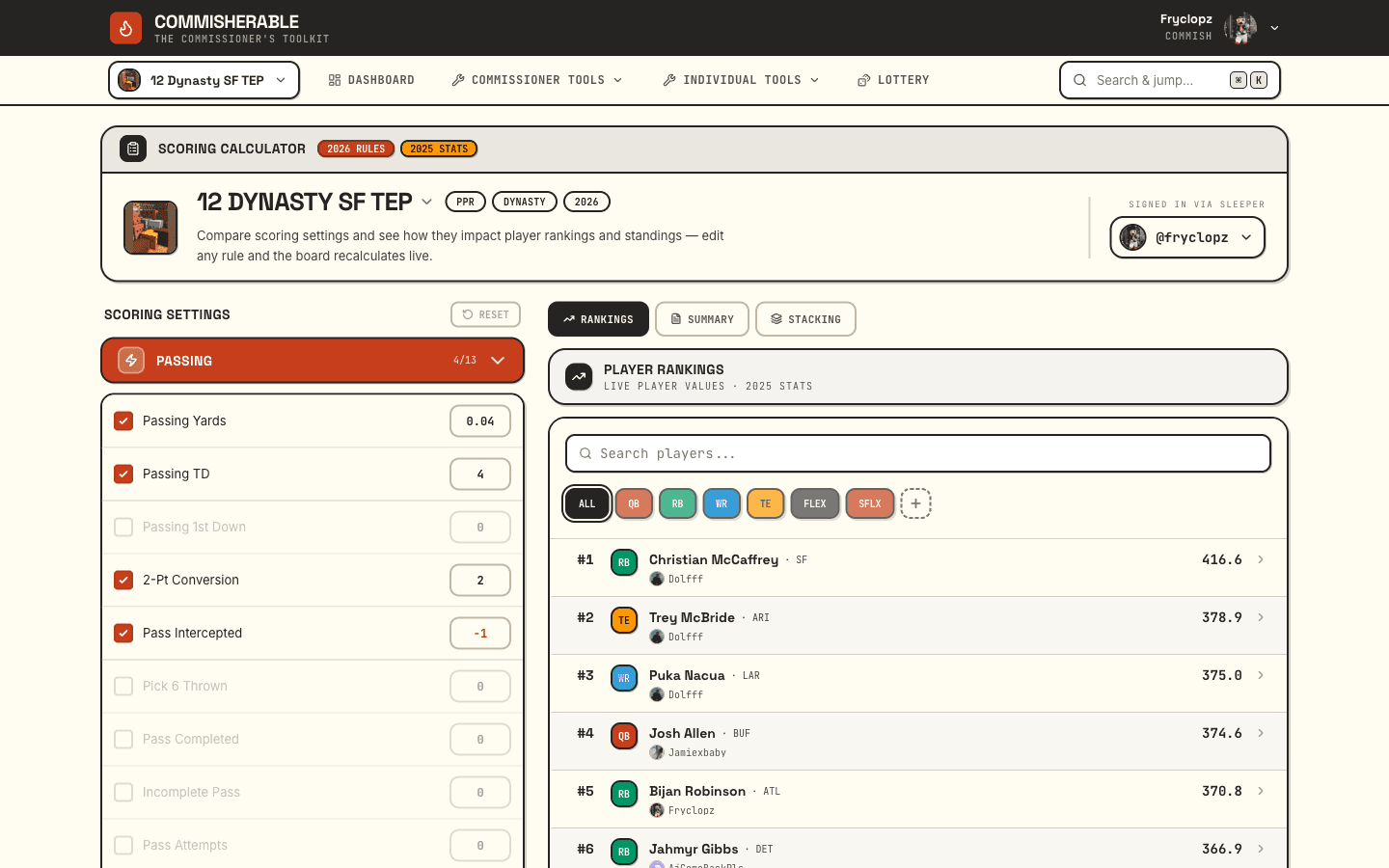Viewport: 1389px width, 868px height.
Task: Uncheck the Pass Intercepted checkbox
Action: pyautogui.click(x=123, y=633)
